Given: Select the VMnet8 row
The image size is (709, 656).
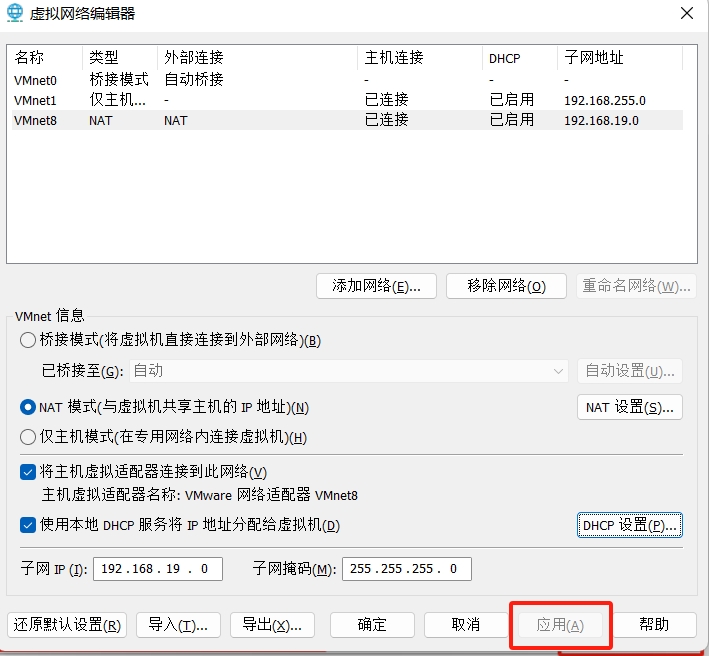Looking at the screenshot, I should tap(347, 120).
